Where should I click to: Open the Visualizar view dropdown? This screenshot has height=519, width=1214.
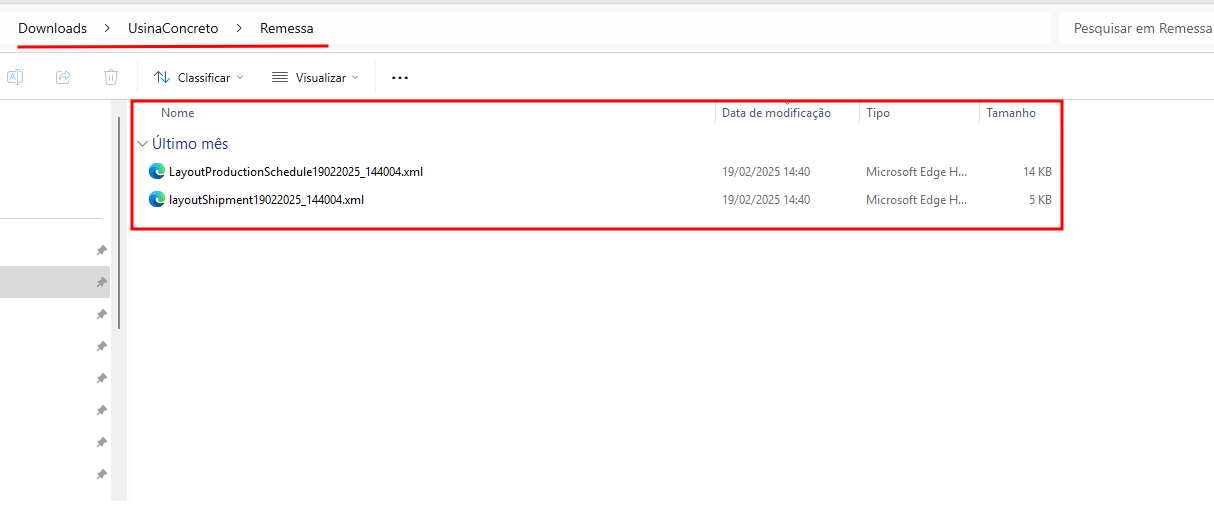click(315, 77)
